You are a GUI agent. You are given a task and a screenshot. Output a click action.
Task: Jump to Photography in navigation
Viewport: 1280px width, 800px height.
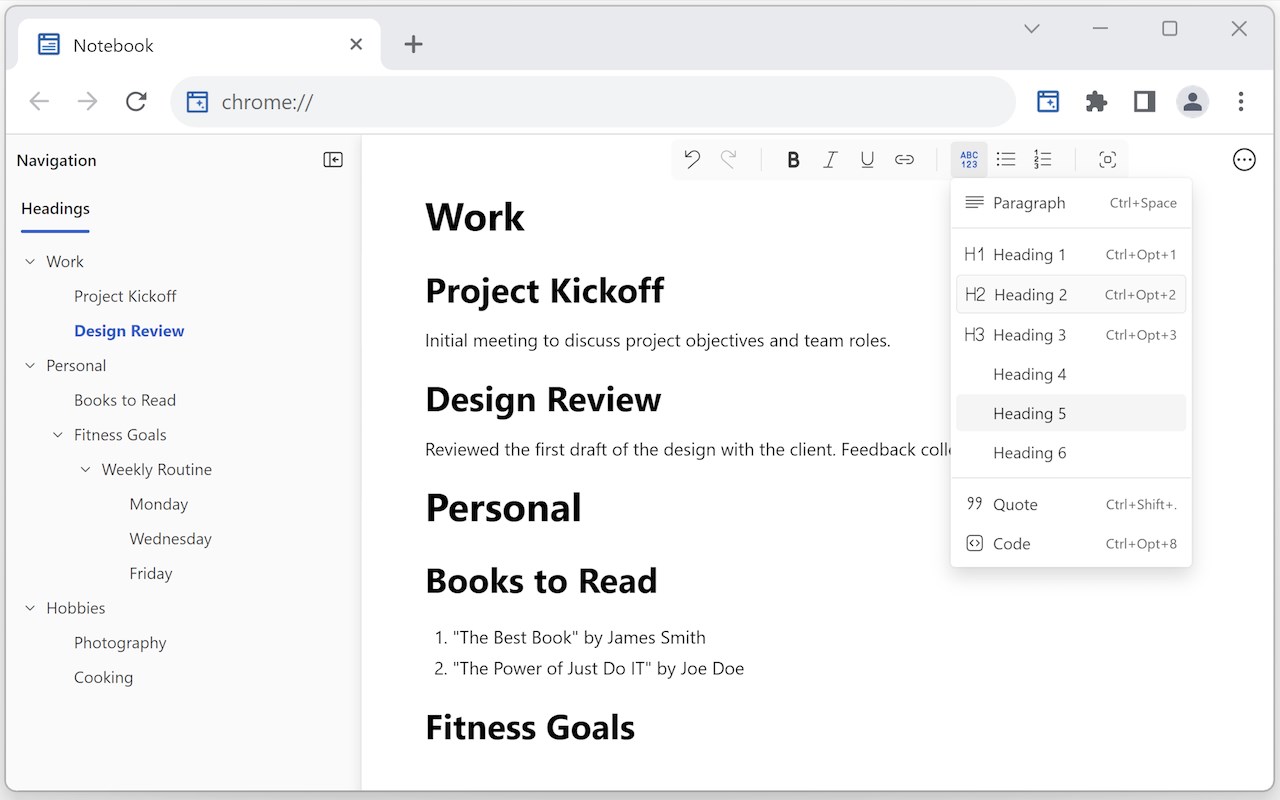point(120,643)
